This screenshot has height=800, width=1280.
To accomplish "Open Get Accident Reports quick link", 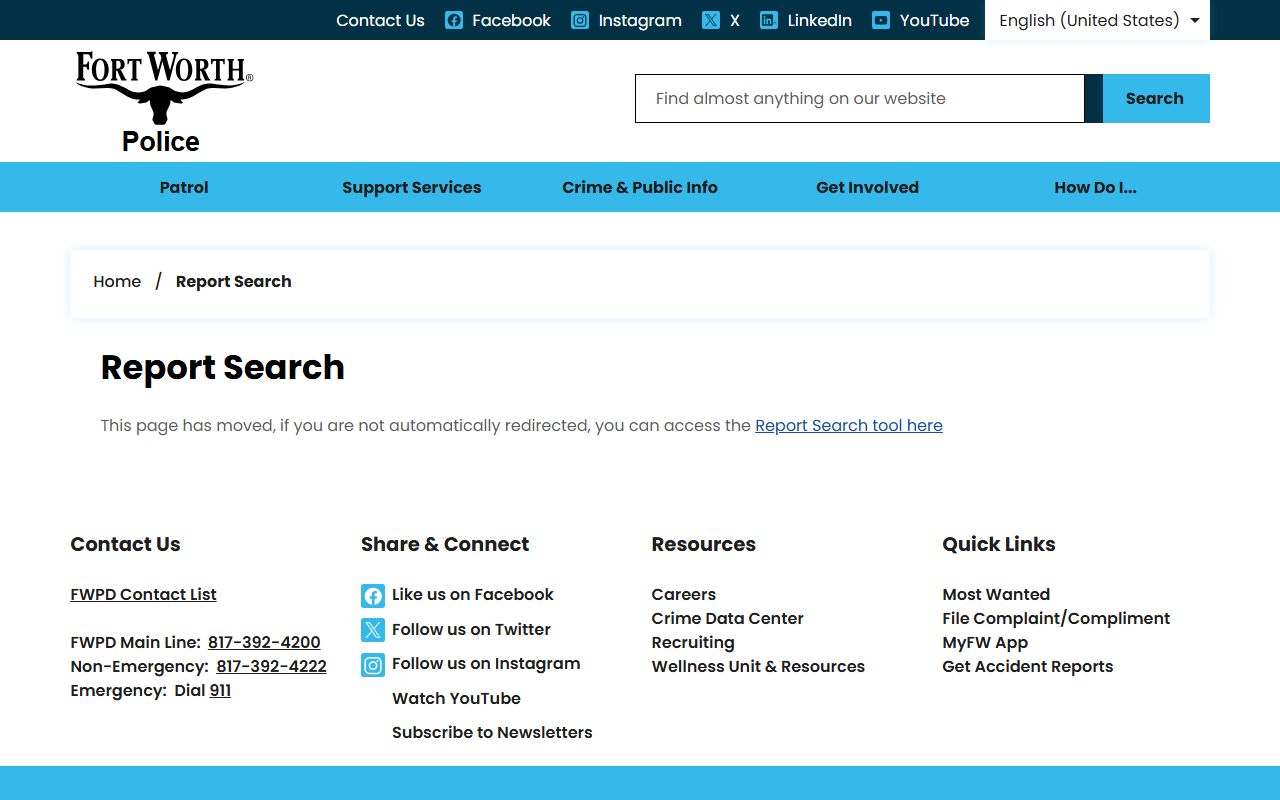I will tap(1027, 667).
